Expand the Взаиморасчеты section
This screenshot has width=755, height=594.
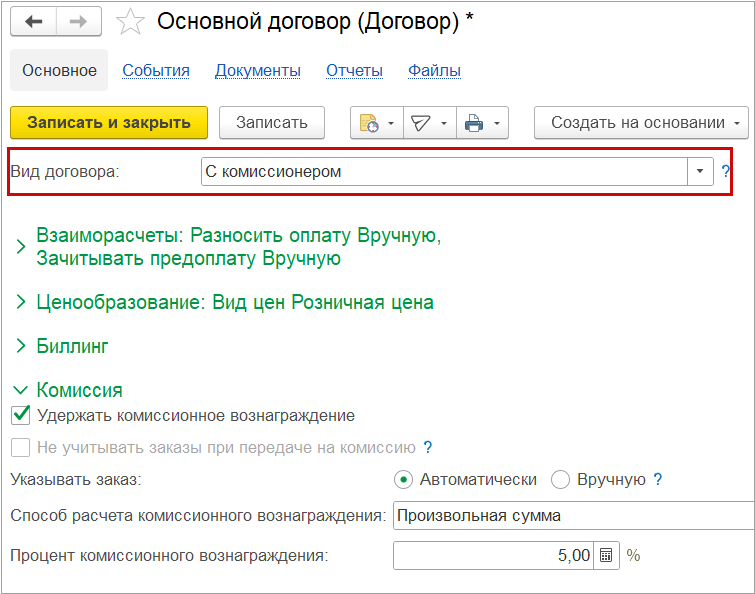20,246
